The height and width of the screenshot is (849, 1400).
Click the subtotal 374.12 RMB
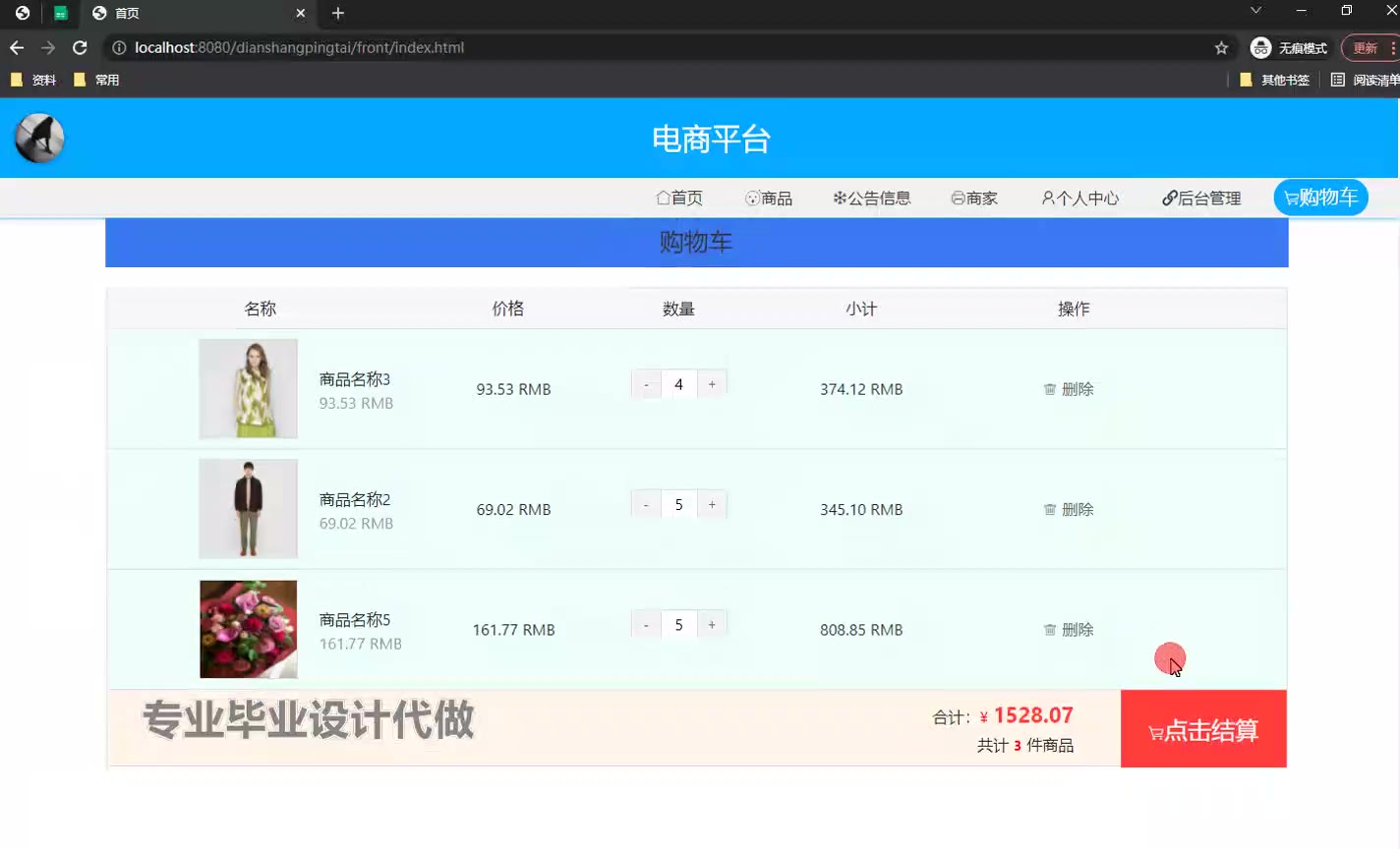click(861, 389)
